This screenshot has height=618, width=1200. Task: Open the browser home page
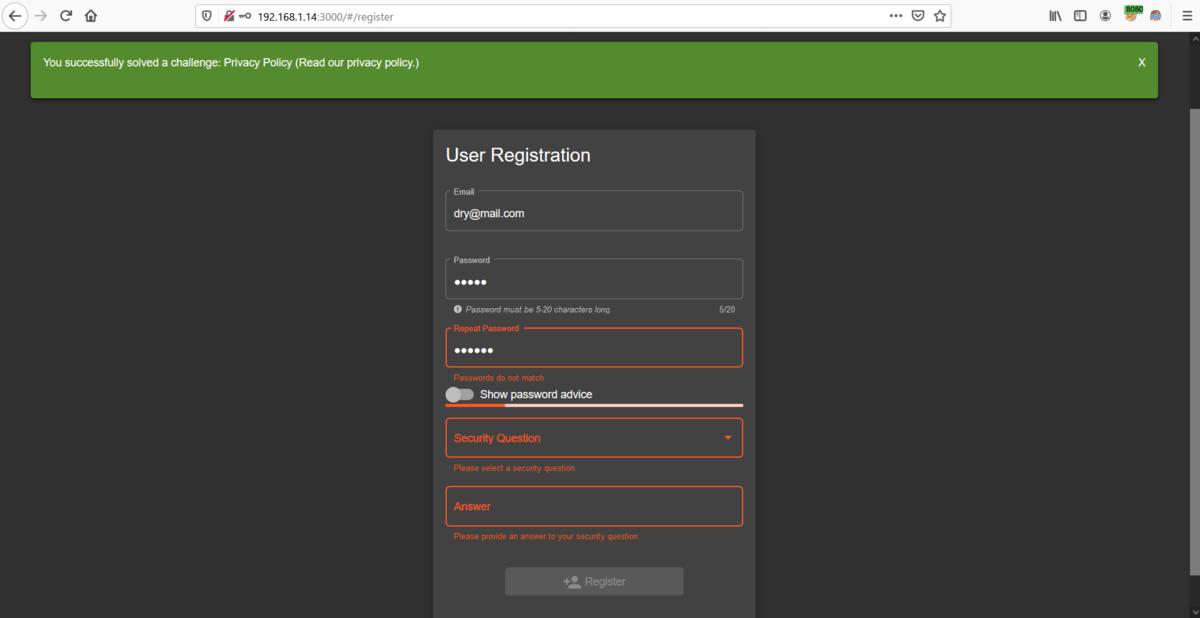point(91,16)
